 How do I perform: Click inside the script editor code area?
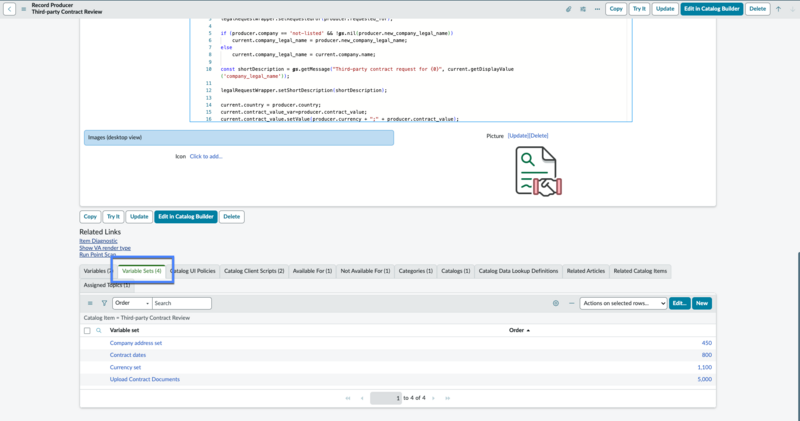411,69
